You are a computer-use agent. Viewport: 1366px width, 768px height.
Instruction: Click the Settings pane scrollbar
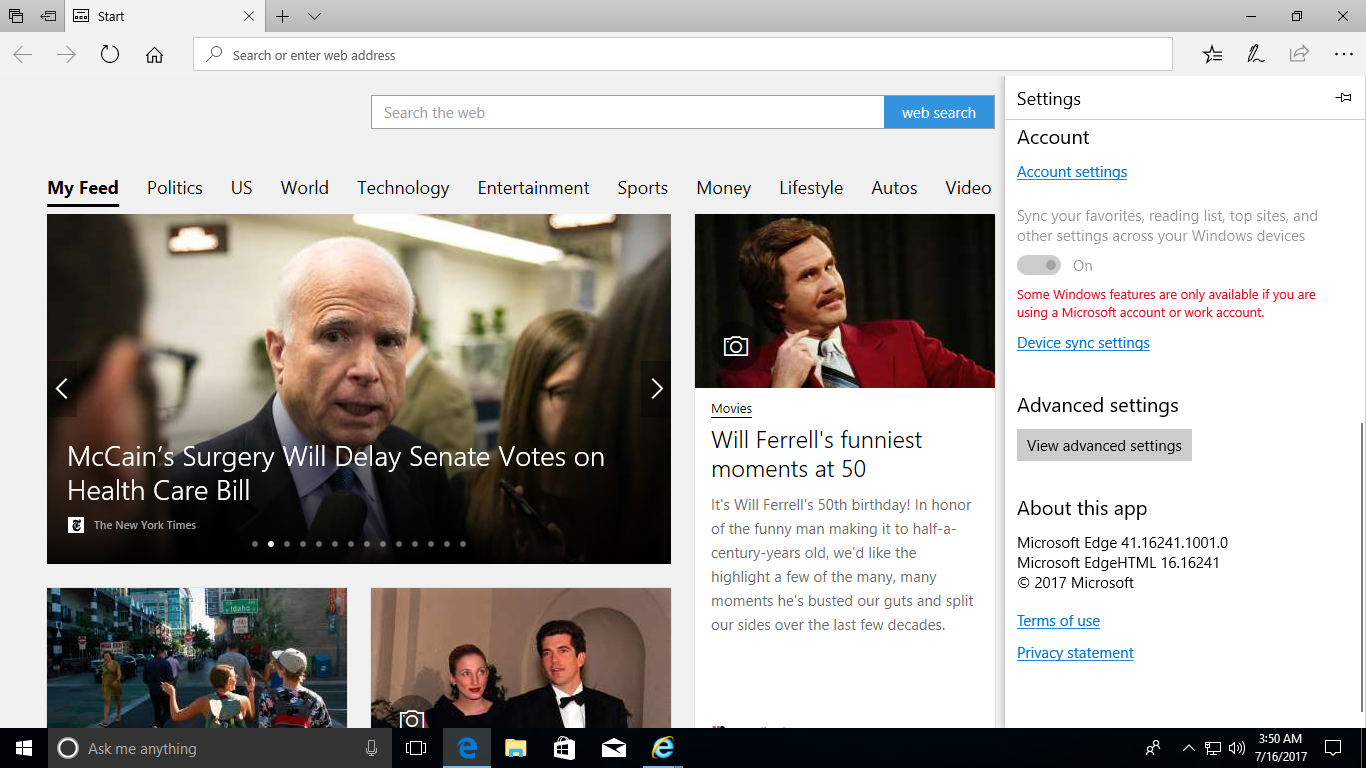(1360, 566)
